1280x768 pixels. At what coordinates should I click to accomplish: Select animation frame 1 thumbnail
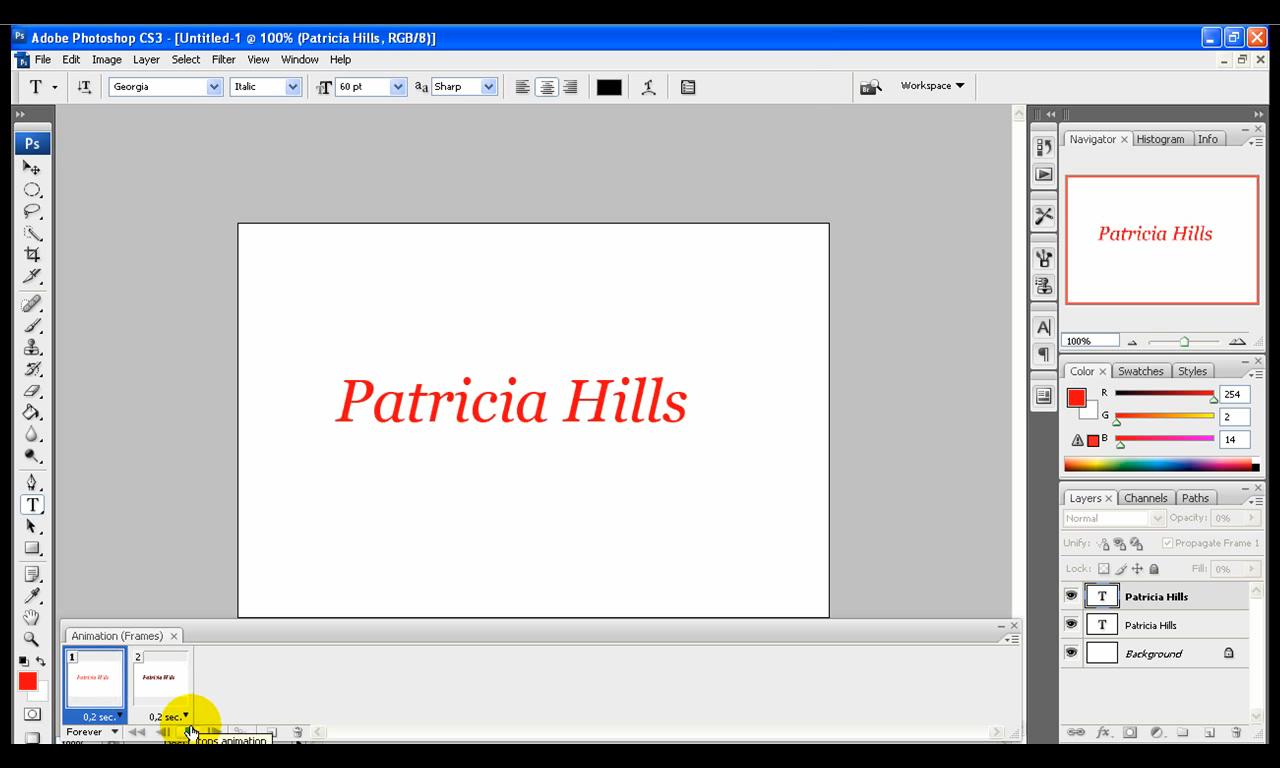point(94,678)
